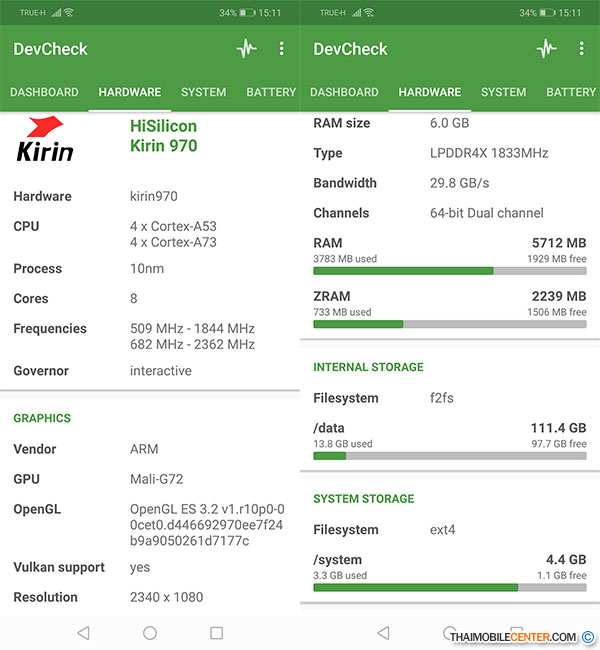Tap the Vendor value ARM
This screenshot has height=650, width=600.
coord(144,449)
